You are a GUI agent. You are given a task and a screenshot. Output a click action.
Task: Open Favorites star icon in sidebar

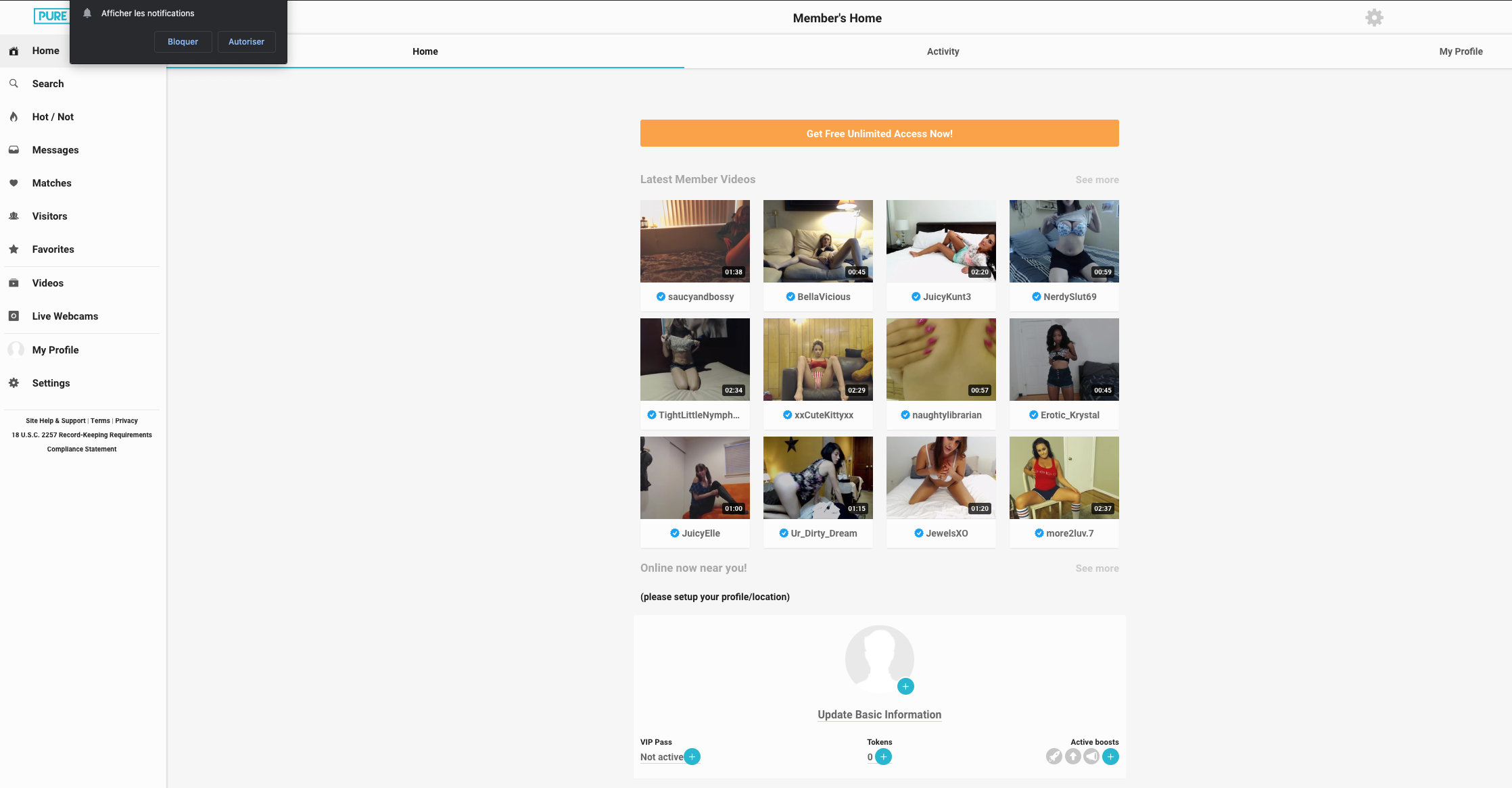click(x=14, y=249)
